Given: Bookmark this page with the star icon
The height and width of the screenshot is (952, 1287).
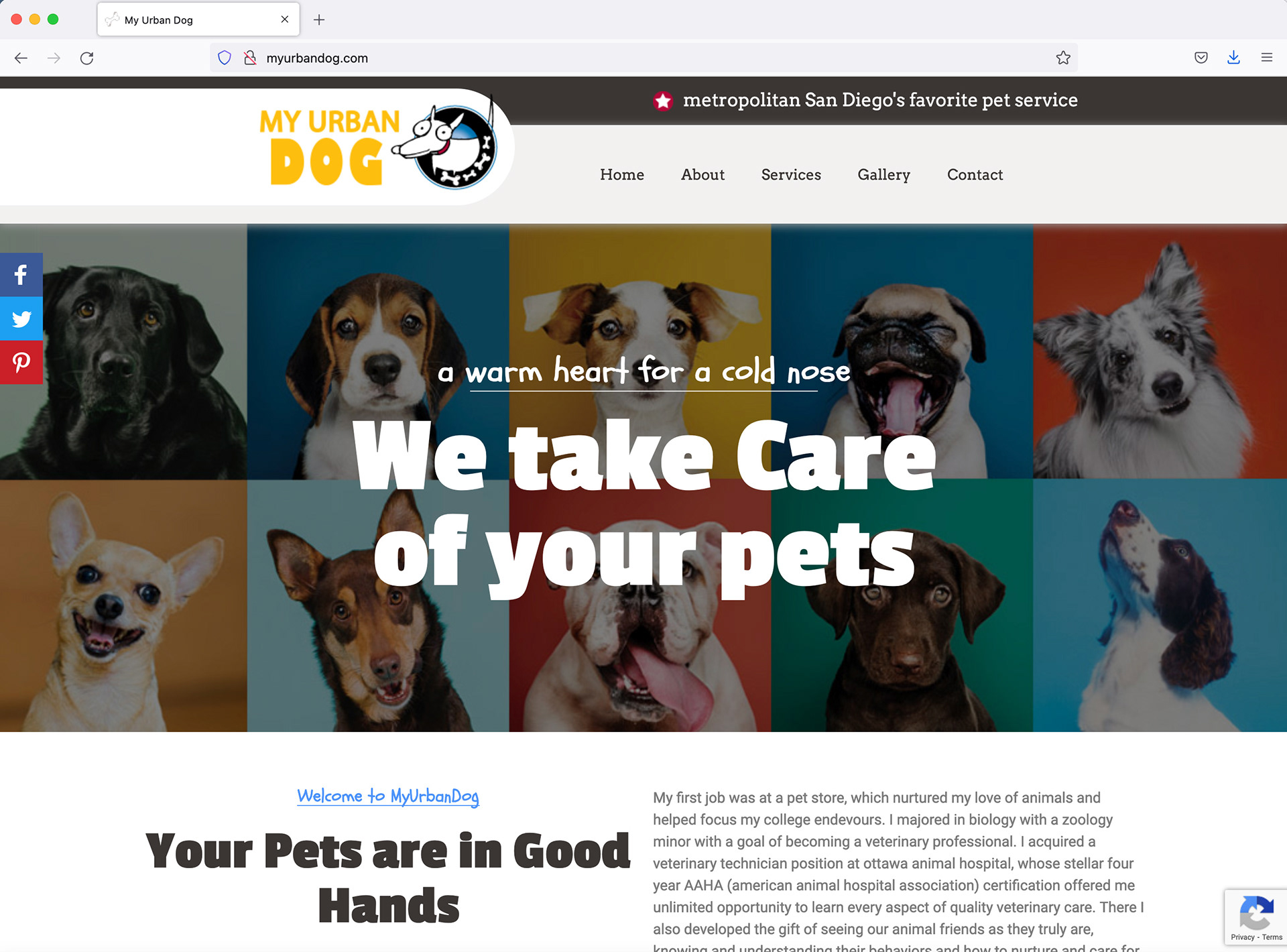Looking at the screenshot, I should pos(1063,58).
